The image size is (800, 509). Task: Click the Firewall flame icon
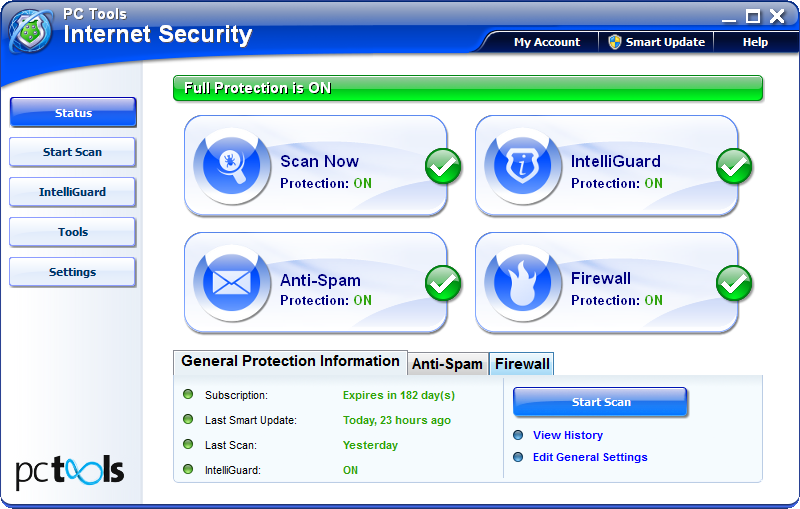[x=522, y=282]
